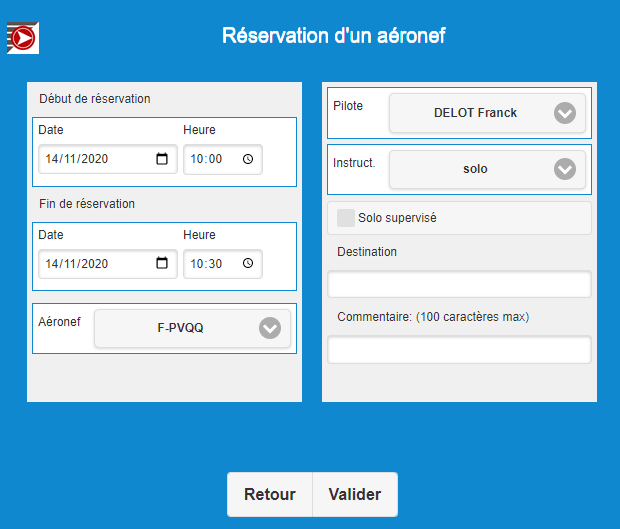Open calendar picker for start date
Viewport: 620px width, 529px height.
coord(162,159)
